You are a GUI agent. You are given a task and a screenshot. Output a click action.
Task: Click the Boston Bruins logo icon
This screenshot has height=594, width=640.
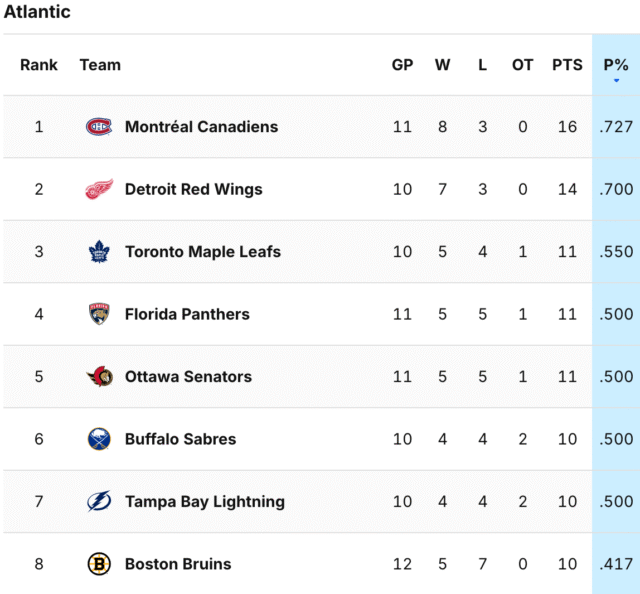click(x=99, y=564)
